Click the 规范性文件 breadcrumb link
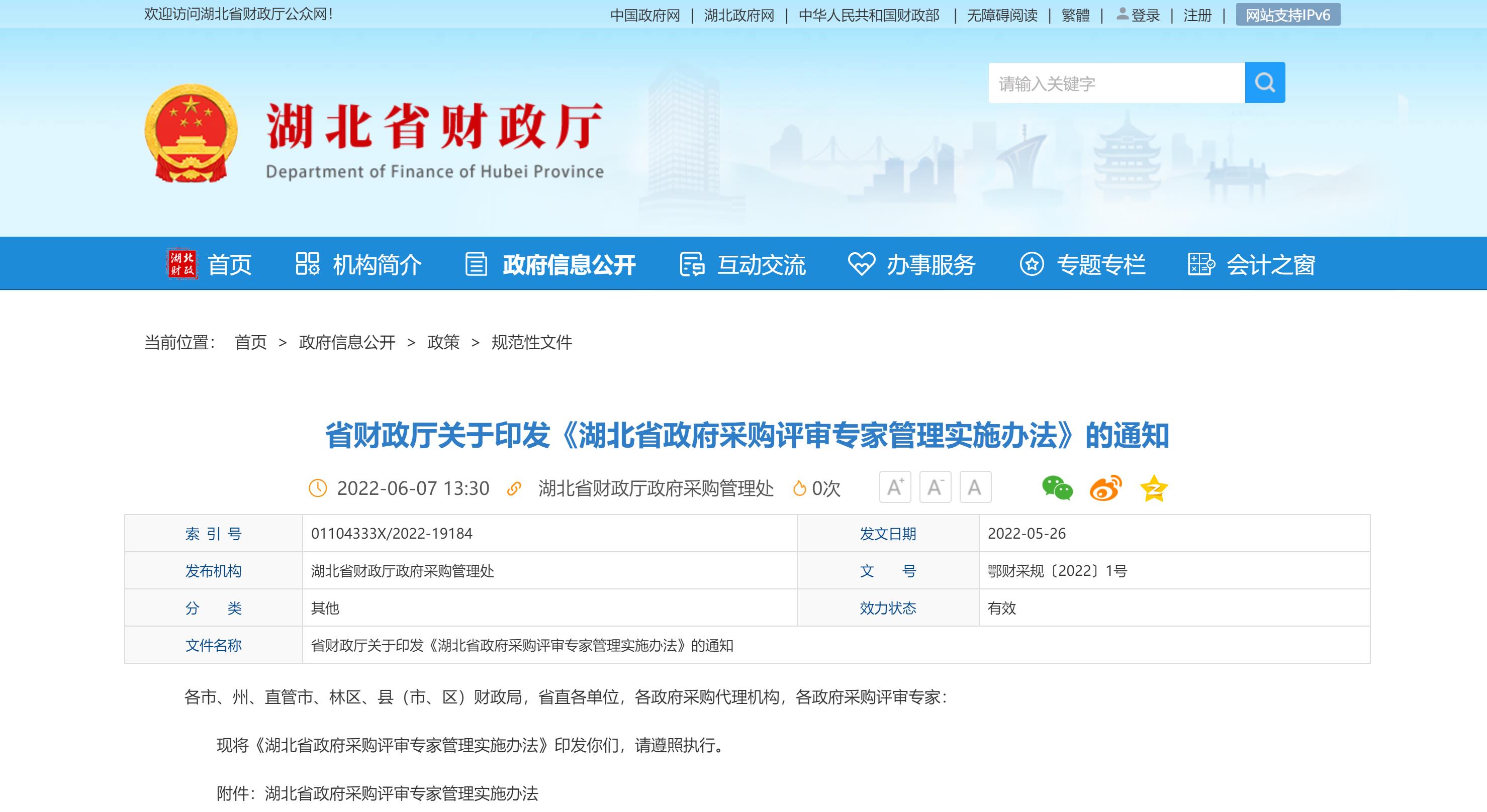The image size is (1487, 812). [x=532, y=342]
